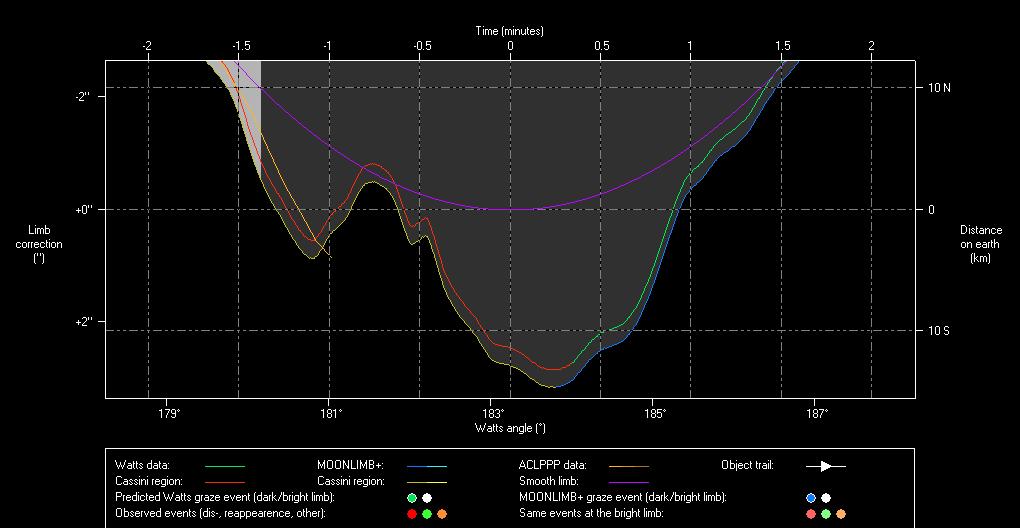The image size is (1020, 528).
Task: Click the green Watts data line sample
Action: point(224,466)
